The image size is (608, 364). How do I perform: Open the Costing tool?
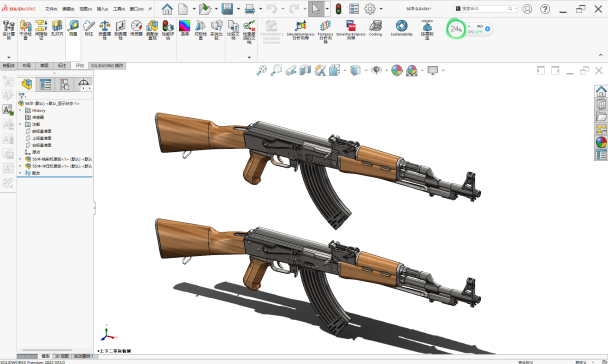click(375, 28)
